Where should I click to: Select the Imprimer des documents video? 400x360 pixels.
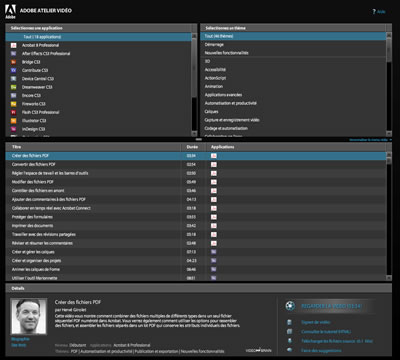point(196,226)
